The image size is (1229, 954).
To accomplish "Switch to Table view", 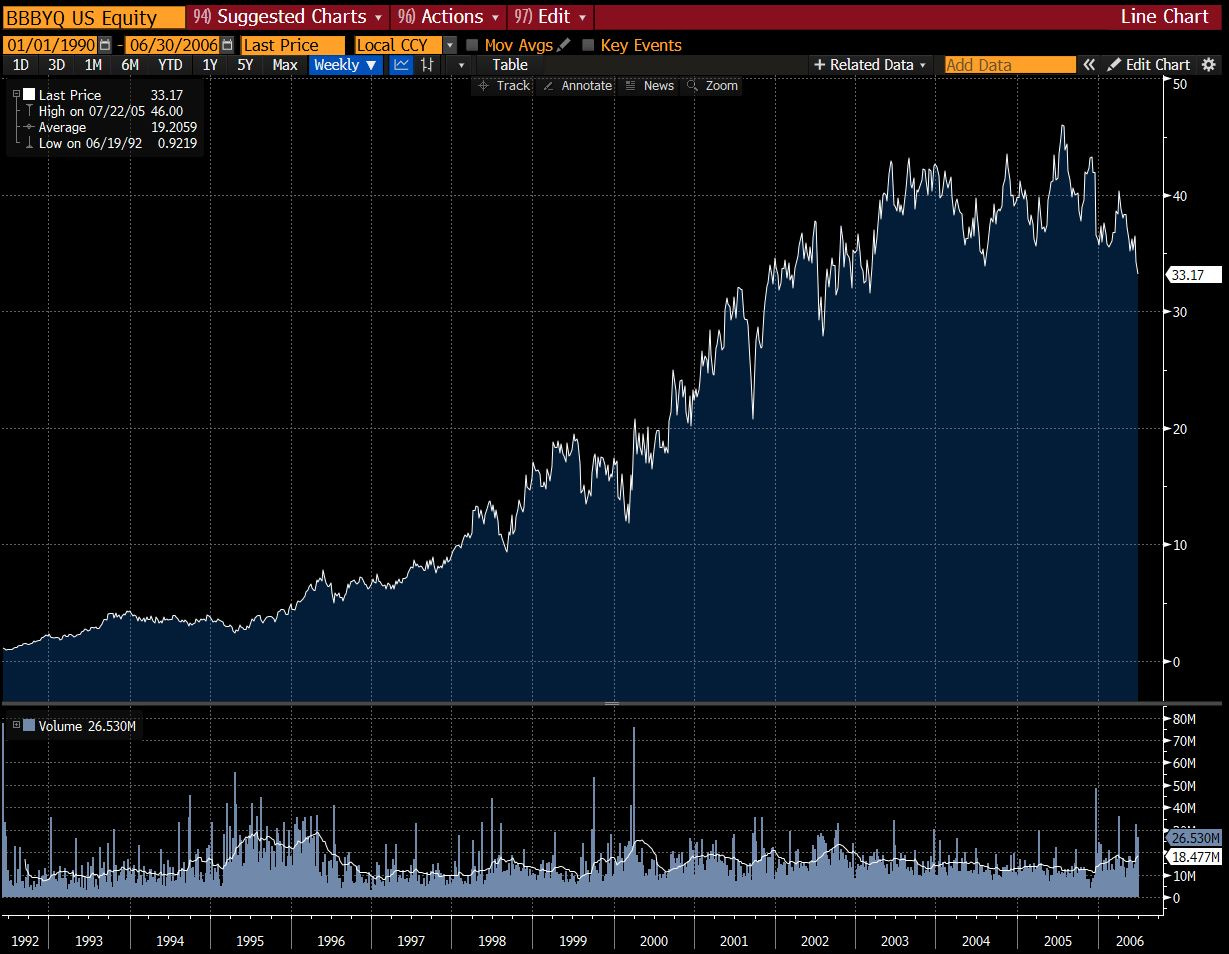I will (509, 65).
